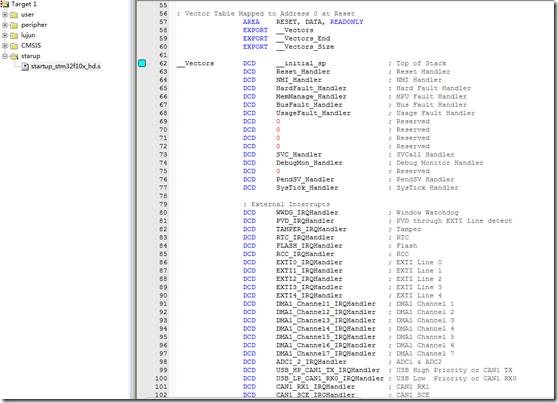Click the lujun folder icon

pyautogui.click(x=14, y=36)
